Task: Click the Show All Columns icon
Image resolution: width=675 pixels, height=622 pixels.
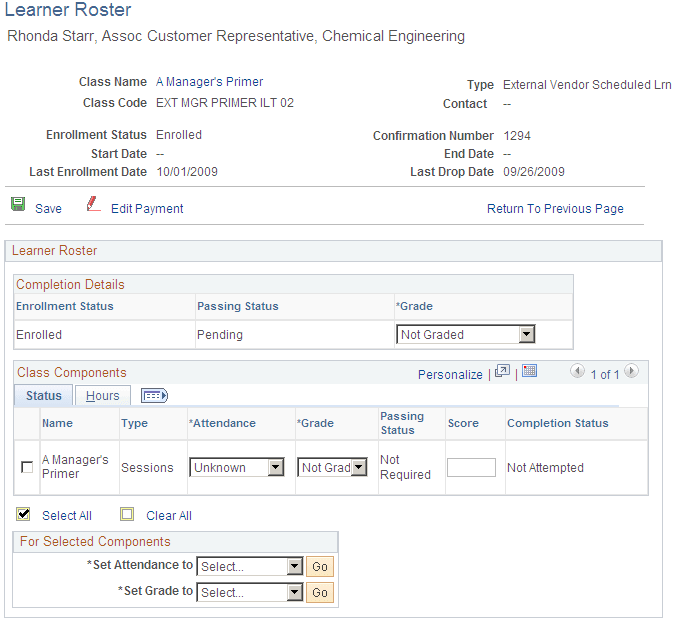Action: coord(154,396)
